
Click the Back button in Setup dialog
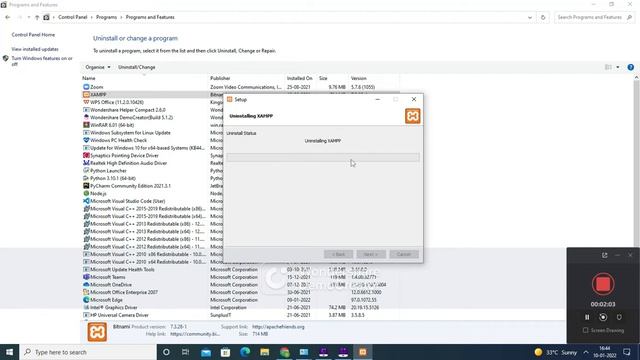[x=338, y=254]
